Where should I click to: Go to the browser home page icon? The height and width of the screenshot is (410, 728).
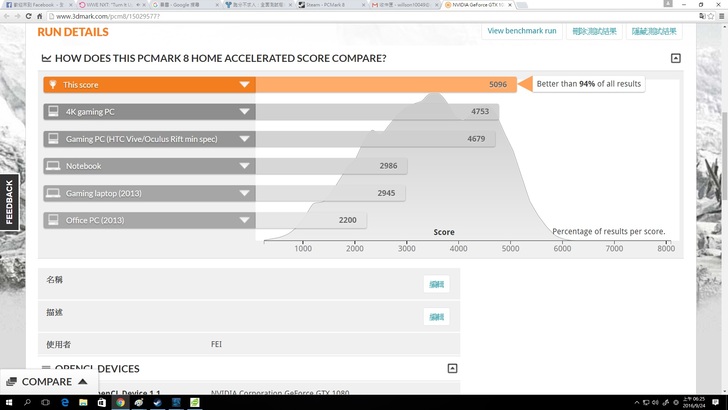[x=39, y=16]
